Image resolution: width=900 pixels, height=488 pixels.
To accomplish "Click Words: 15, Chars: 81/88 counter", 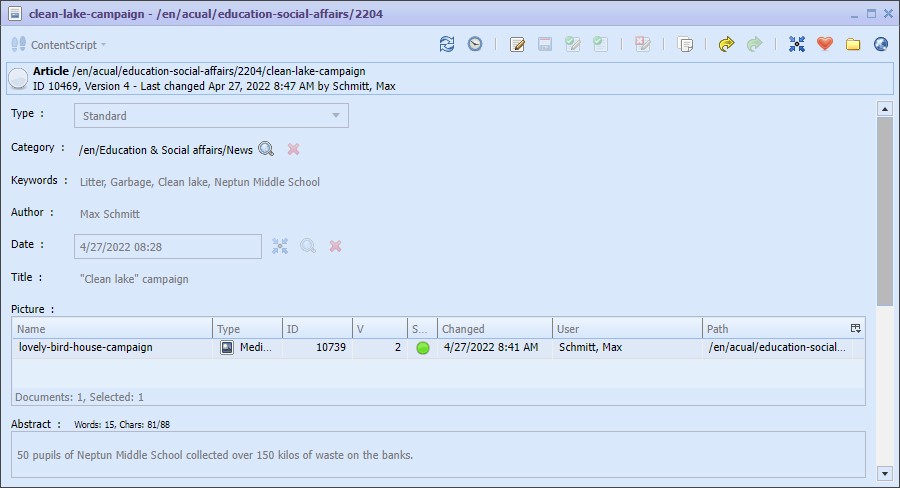I will pos(122,425).
